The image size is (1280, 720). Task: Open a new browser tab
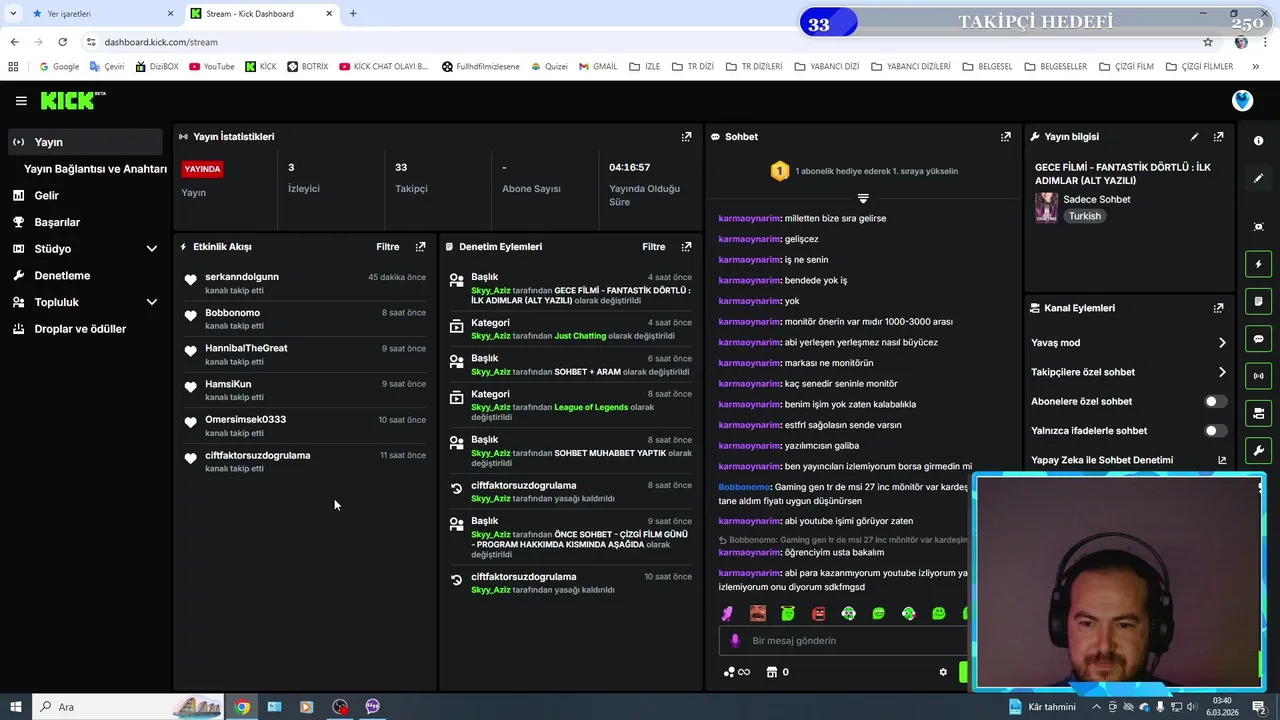pyautogui.click(x=353, y=14)
